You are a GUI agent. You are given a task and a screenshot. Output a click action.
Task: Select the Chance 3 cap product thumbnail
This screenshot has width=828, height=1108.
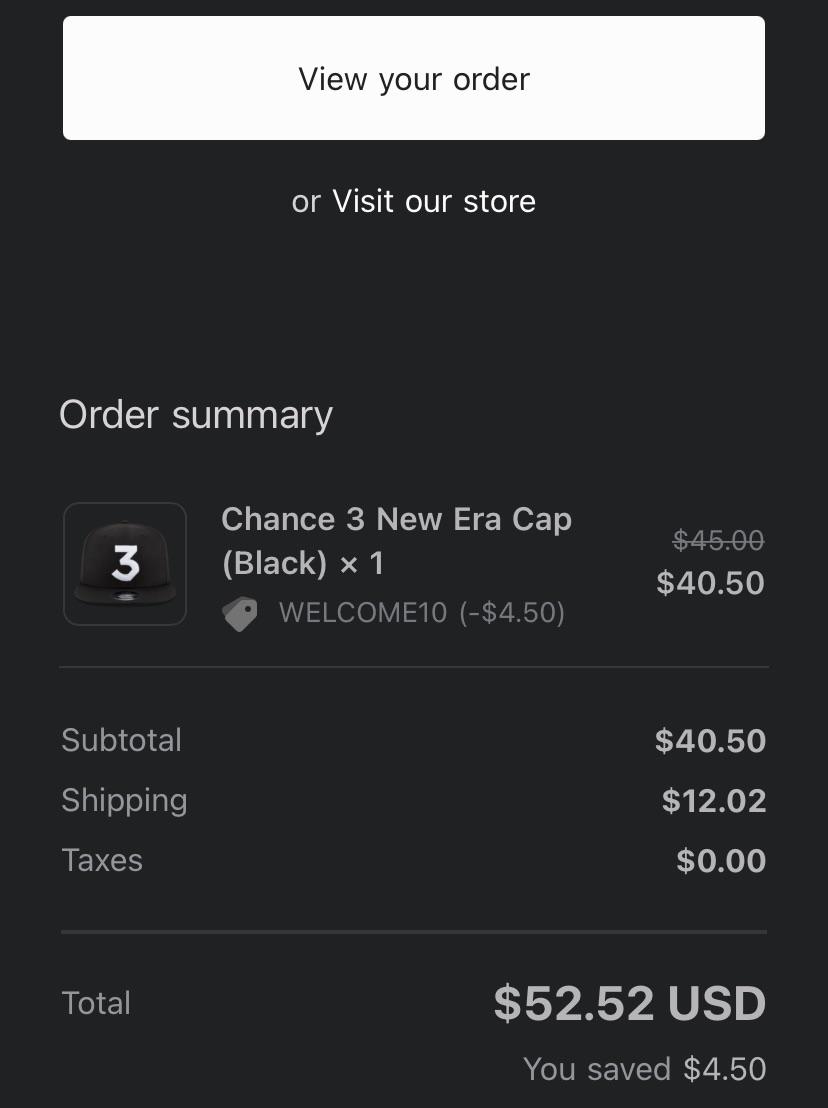tap(124, 563)
